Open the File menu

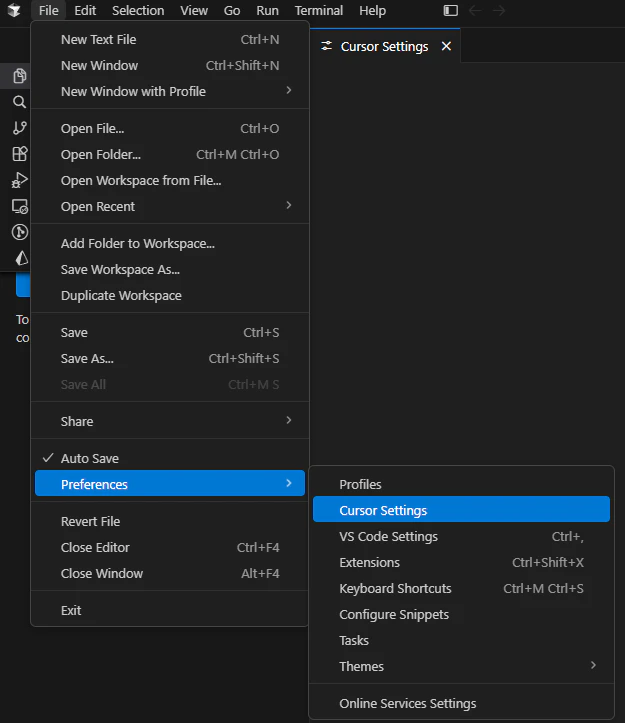[x=48, y=10]
